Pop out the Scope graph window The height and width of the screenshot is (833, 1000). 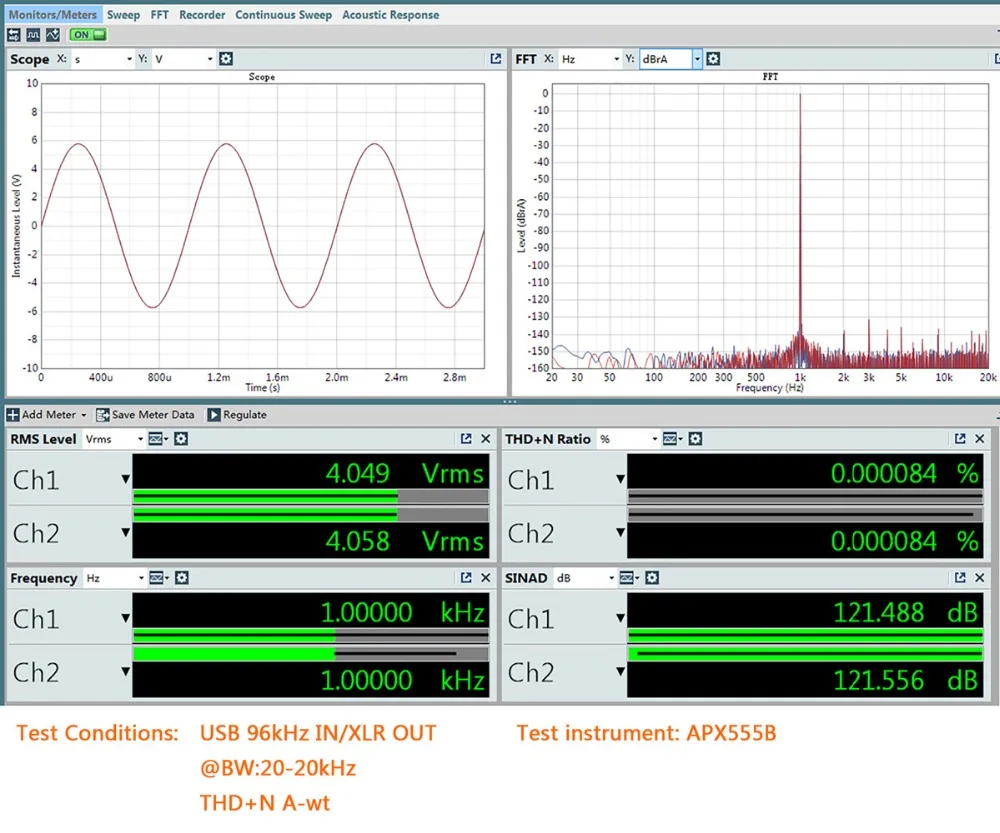point(496,59)
